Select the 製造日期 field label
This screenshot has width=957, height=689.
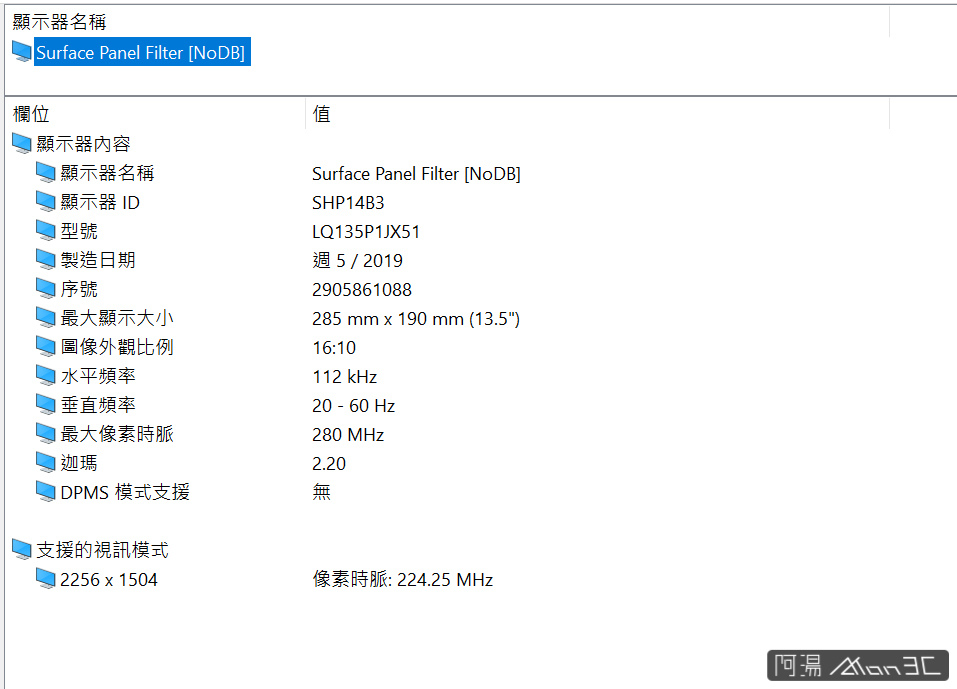click(98, 260)
